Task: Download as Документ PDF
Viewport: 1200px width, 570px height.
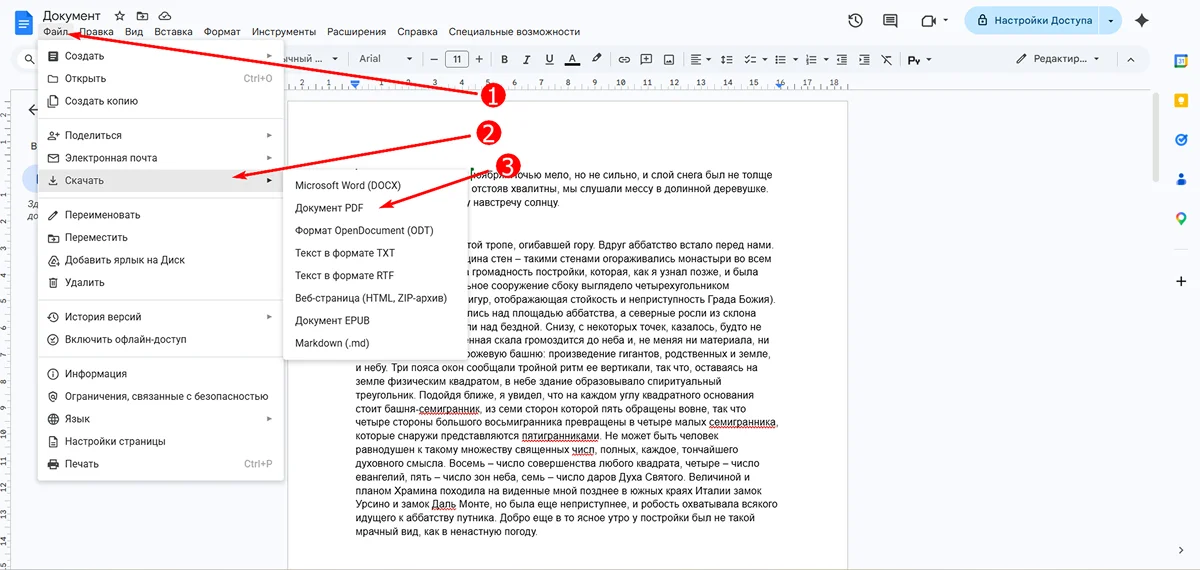Action: (x=375, y=208)
